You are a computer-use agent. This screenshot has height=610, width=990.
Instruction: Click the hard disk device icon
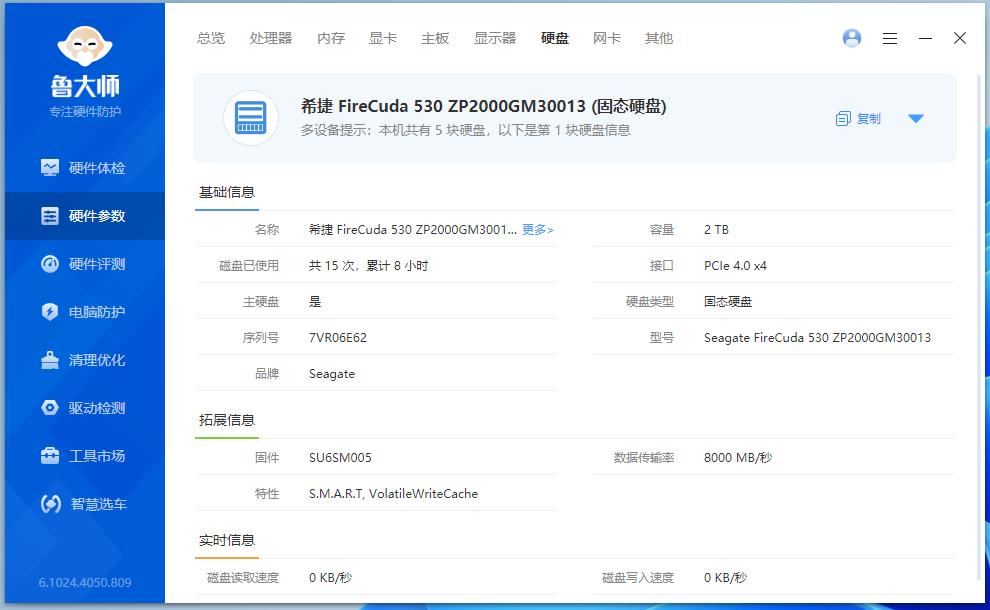coord(251,118)
